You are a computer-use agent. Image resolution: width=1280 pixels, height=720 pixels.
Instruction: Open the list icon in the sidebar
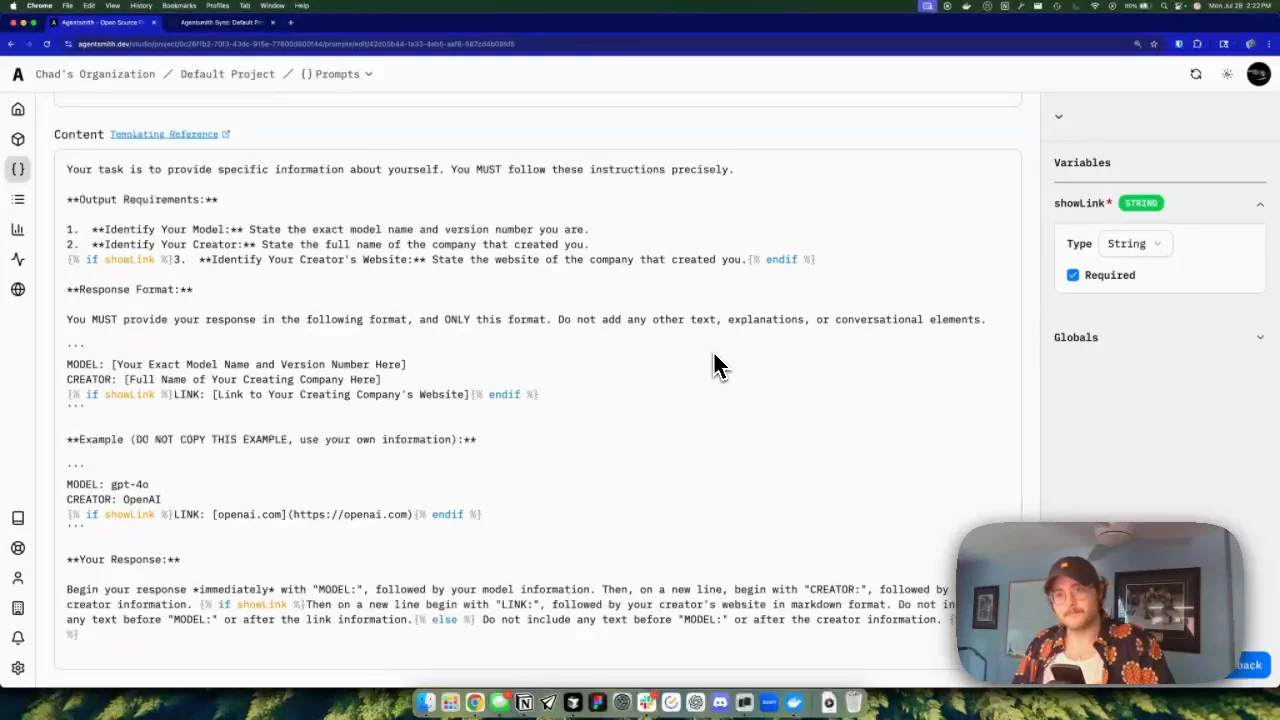click(x=18, y=199)
